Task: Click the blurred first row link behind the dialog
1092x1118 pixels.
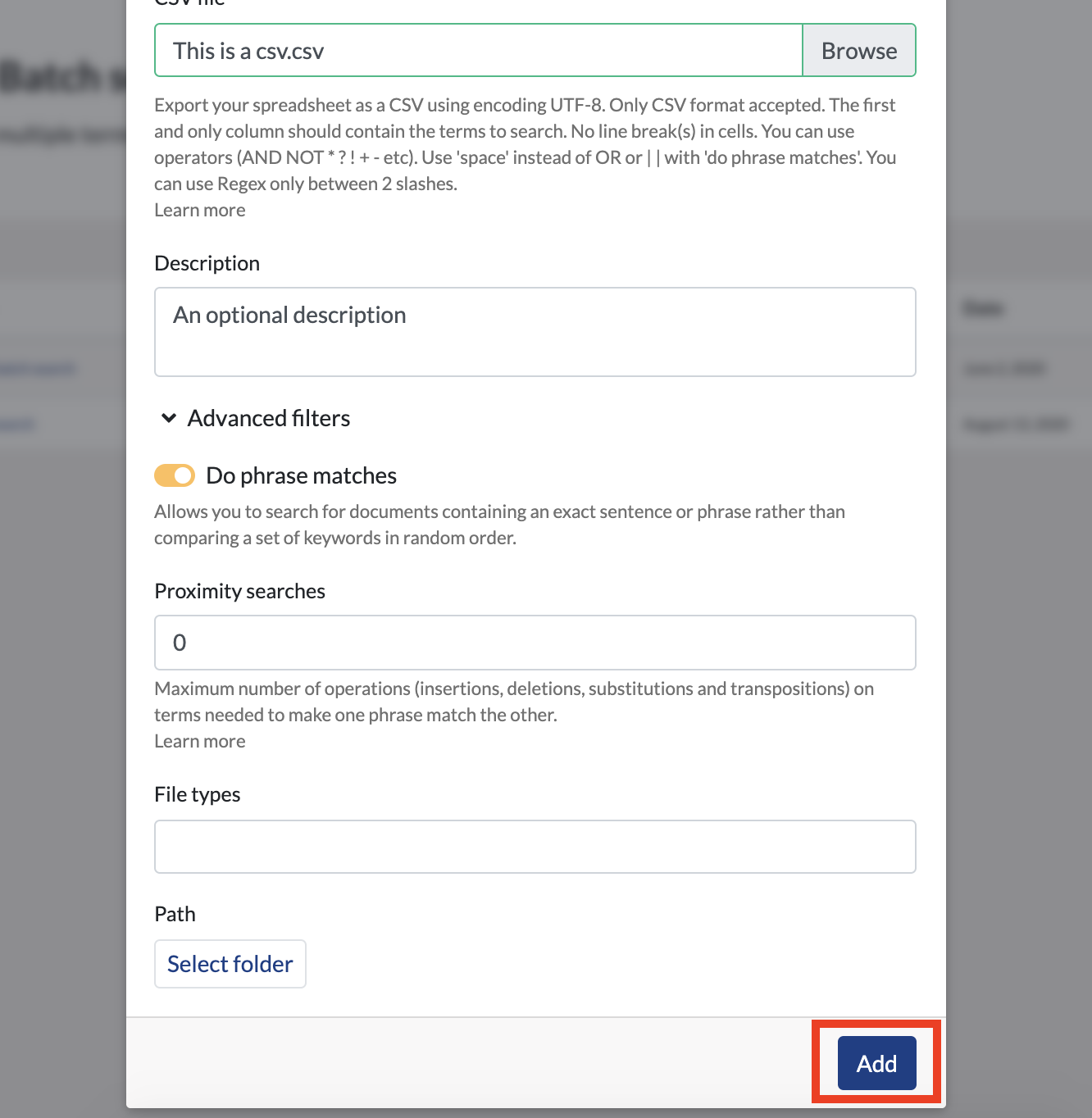Action: tap(38, 369)
